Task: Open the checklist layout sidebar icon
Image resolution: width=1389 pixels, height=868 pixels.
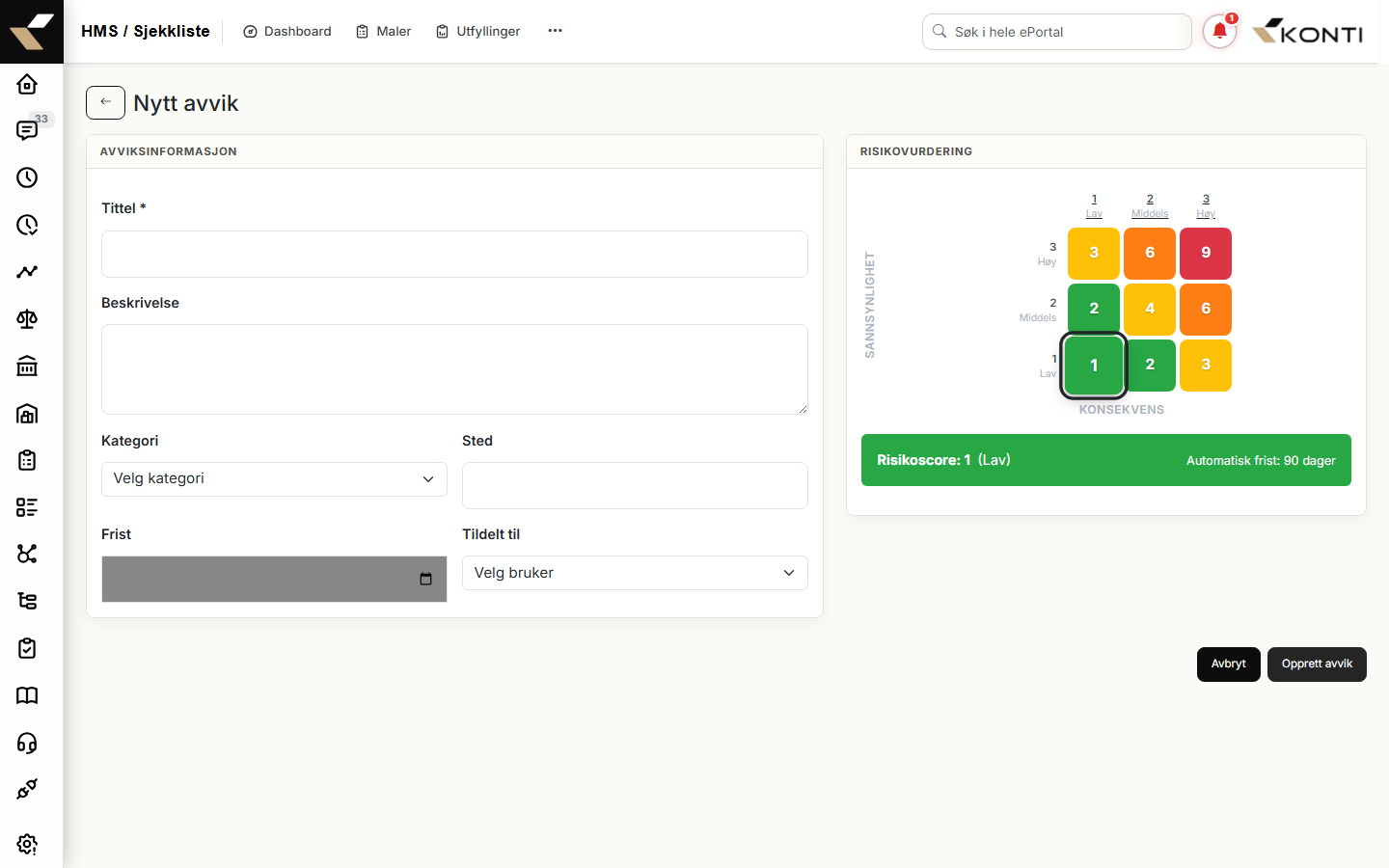Action: (27, 507)
